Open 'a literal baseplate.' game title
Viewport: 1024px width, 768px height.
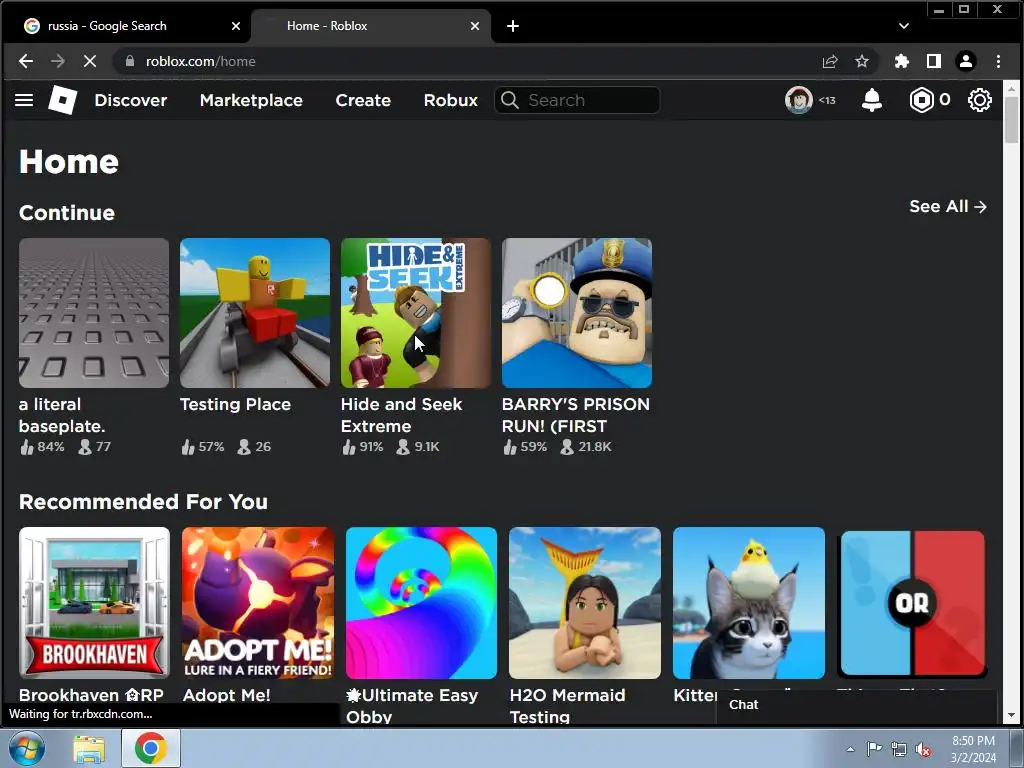coord(62,415)
